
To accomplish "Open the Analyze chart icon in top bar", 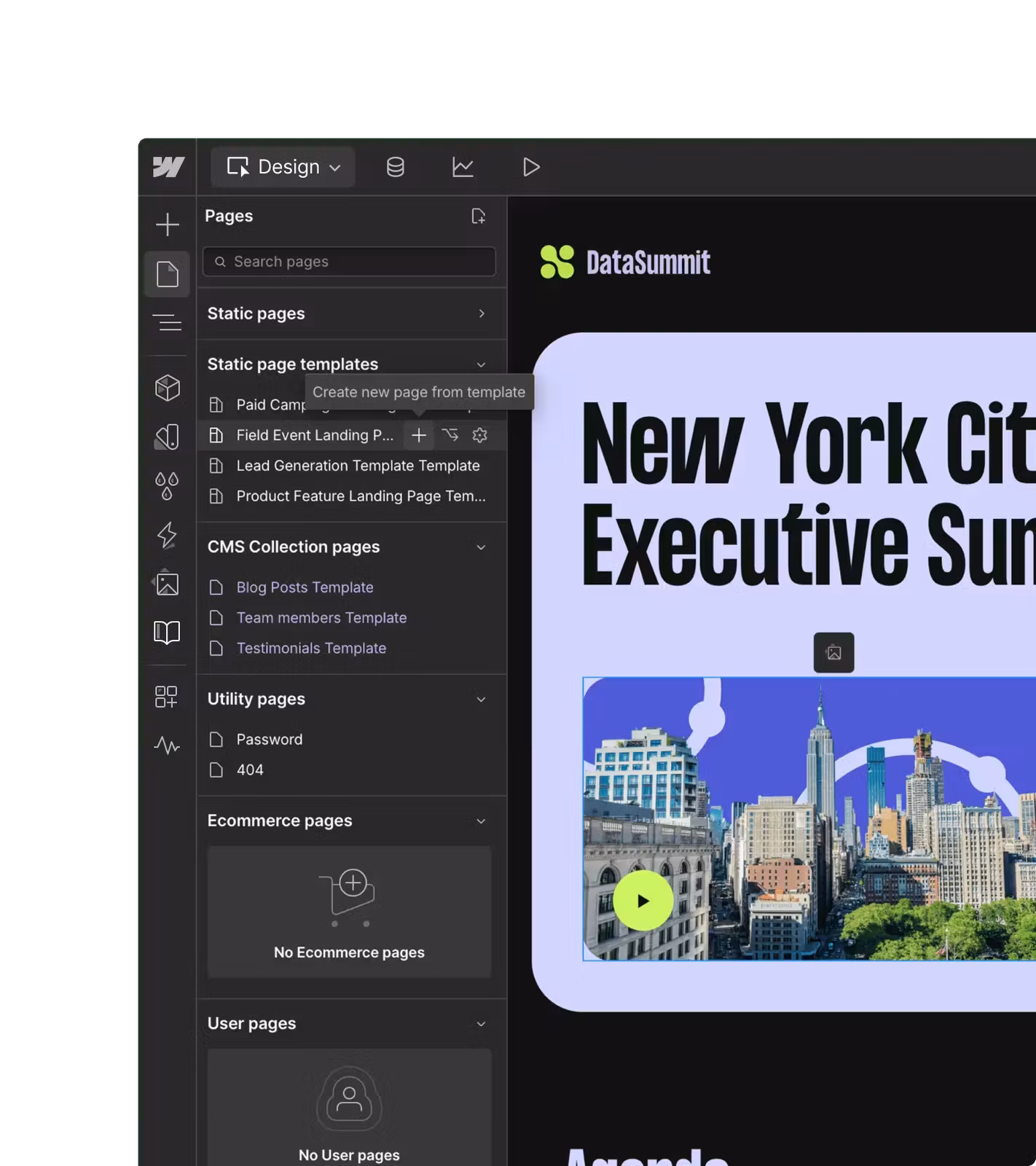I will coord(463,167).
